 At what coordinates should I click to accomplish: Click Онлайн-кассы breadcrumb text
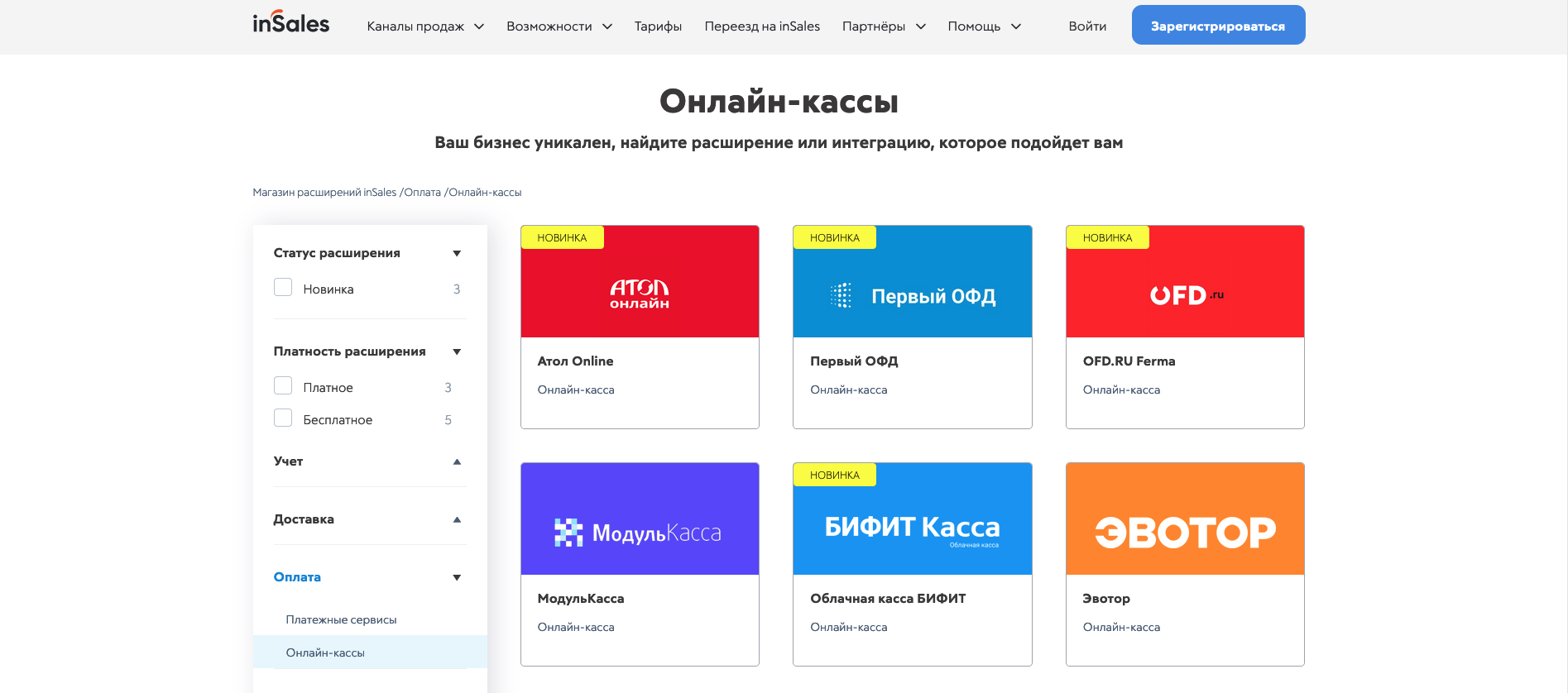(485, 193)
